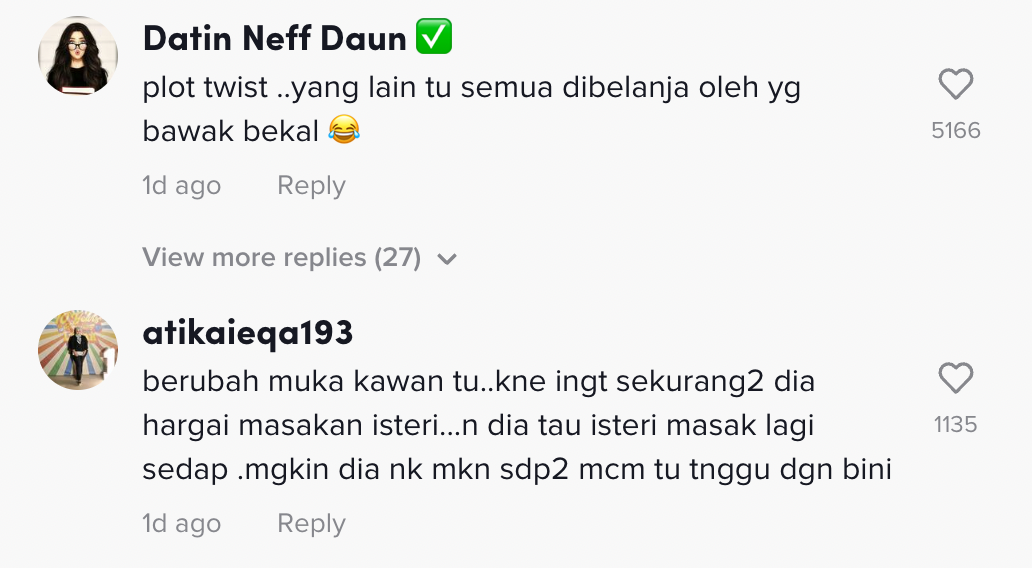
Task: Tap the heart on atikaieqa193's comment
Action: (x=955, y=379)
